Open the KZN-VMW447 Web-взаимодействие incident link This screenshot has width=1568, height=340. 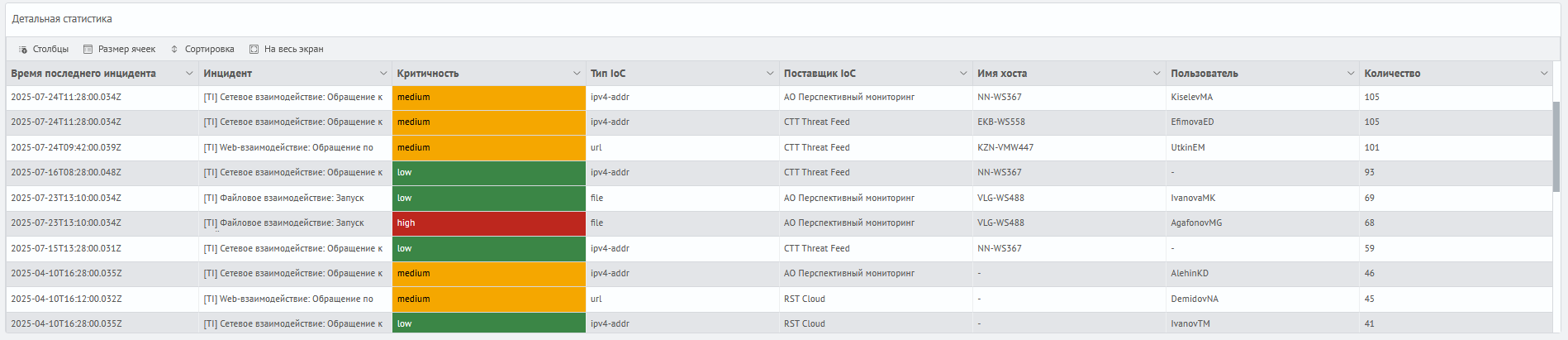(288, 148)
